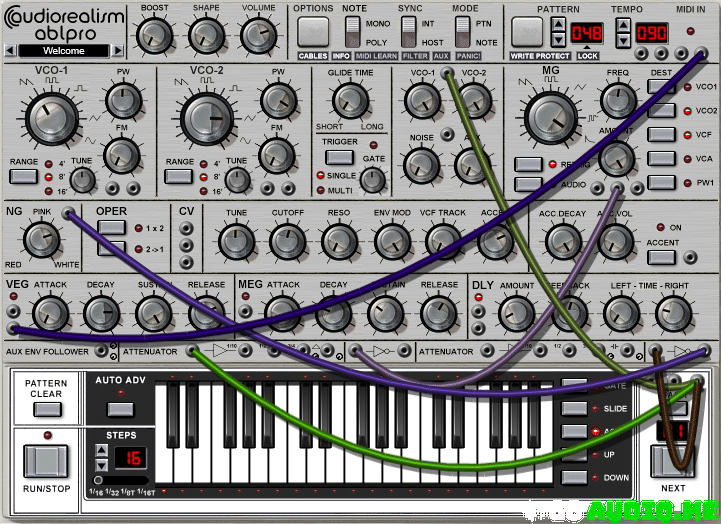Screen dimensions: 721x524
Task: Click the noise color PINK knob
Action: [41, 239]
